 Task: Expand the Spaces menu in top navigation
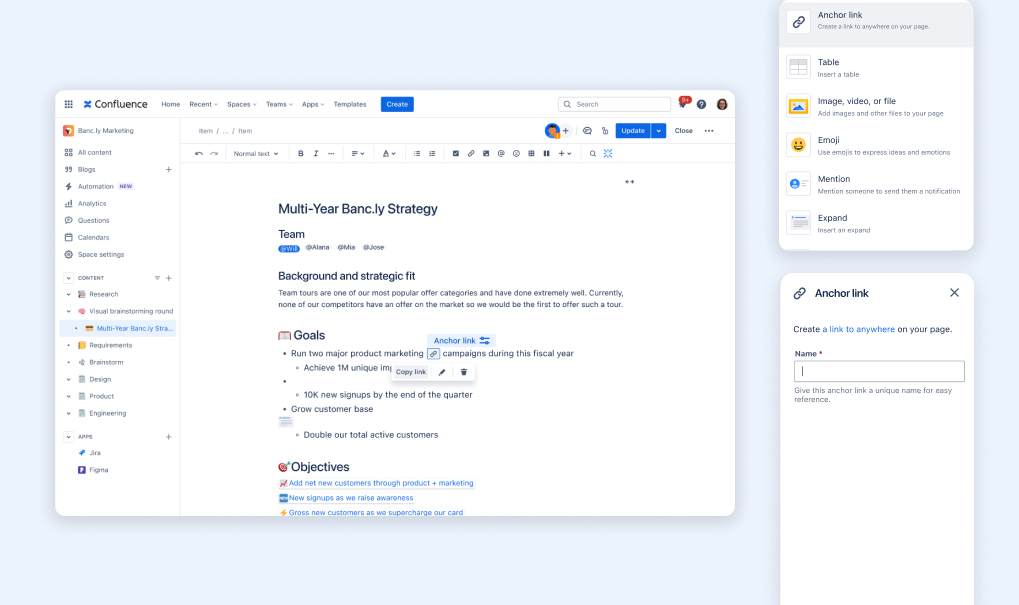click(x=241, y=104)
